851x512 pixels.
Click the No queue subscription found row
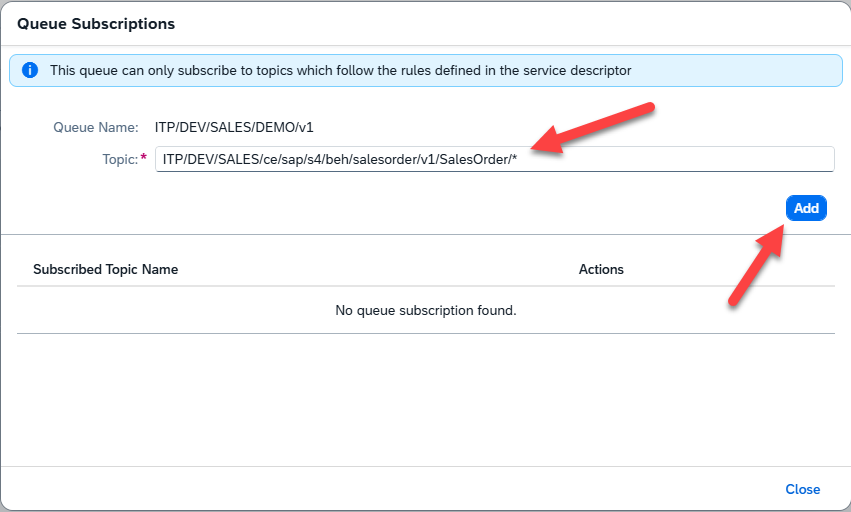click(x=425, y=310)
